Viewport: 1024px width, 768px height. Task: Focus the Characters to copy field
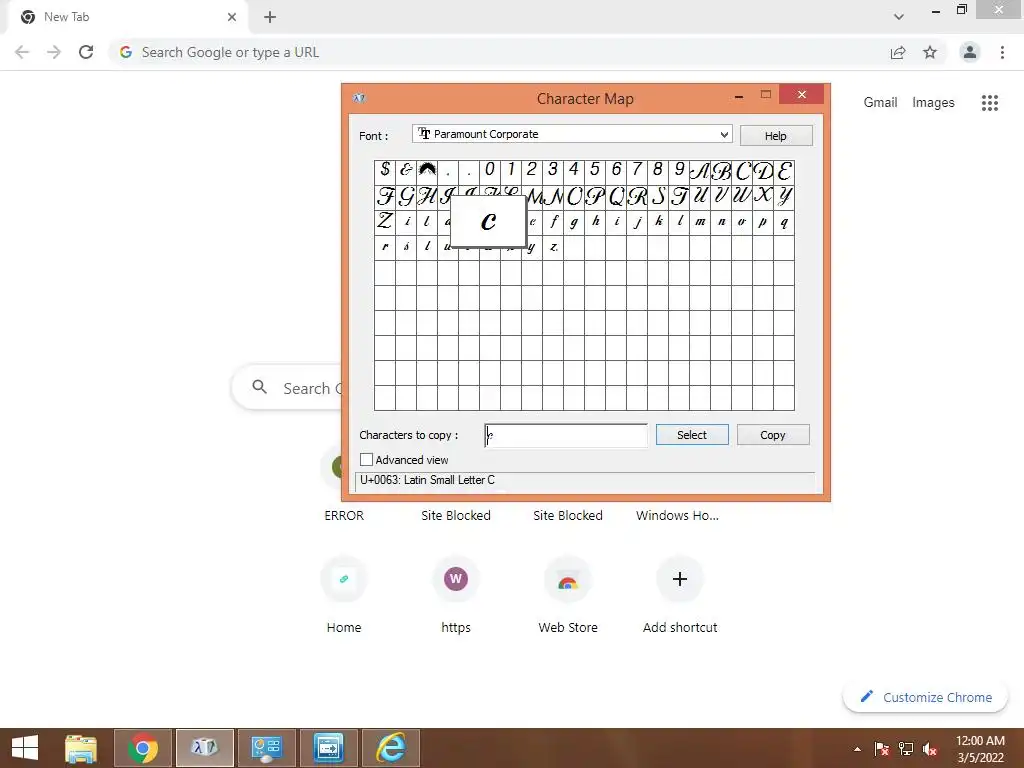click(x=566, y=436)
